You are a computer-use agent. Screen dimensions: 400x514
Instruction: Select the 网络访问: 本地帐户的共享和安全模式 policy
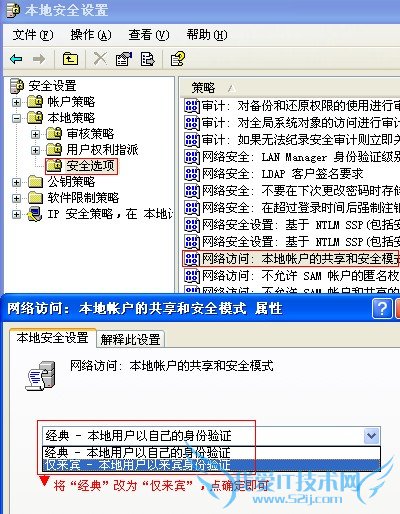click(291, 259)
